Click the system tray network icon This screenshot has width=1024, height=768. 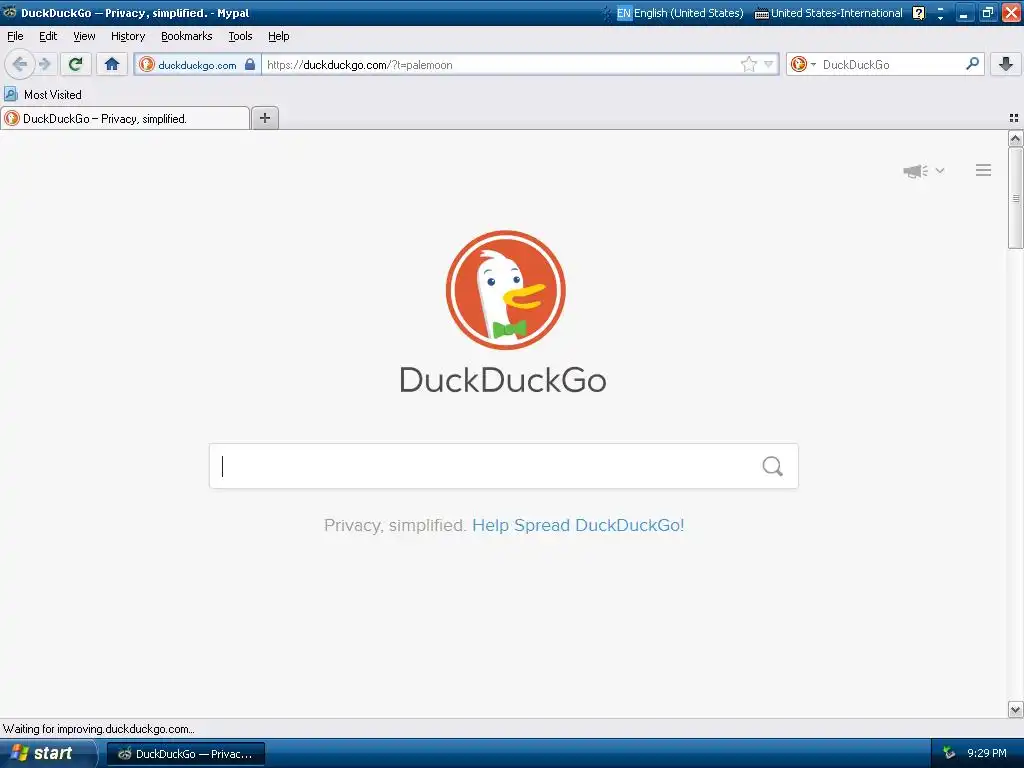(x=949, y=753)
